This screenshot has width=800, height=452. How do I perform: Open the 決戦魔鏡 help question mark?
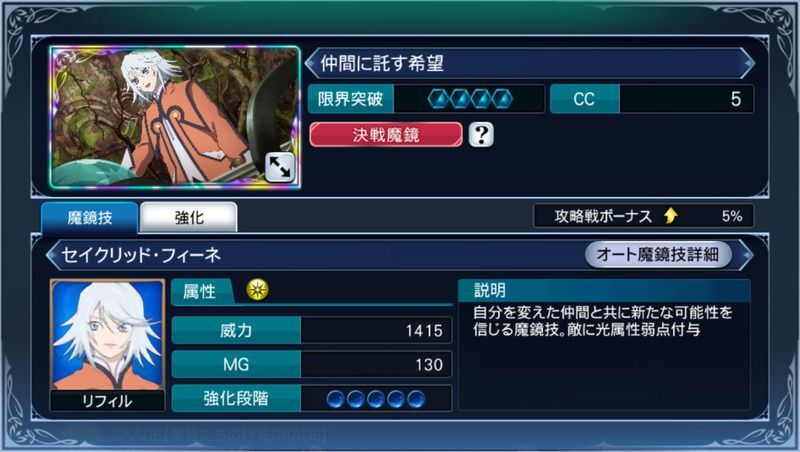click(481, 135)
